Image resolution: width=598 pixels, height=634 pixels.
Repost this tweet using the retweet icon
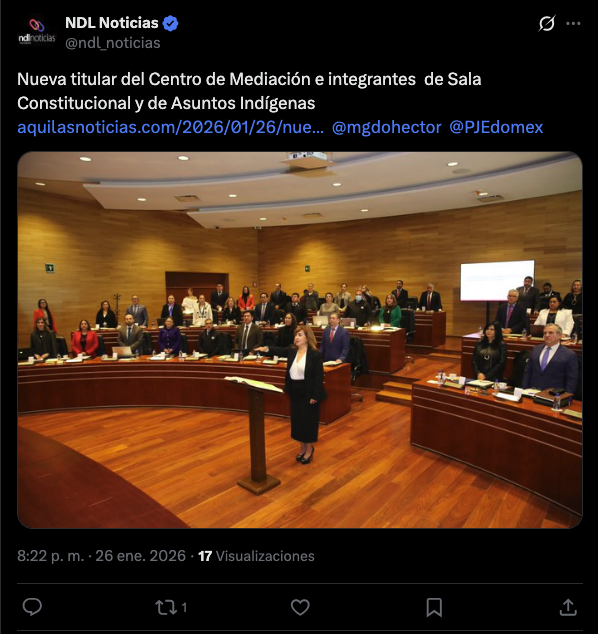[x=166, y=607]
